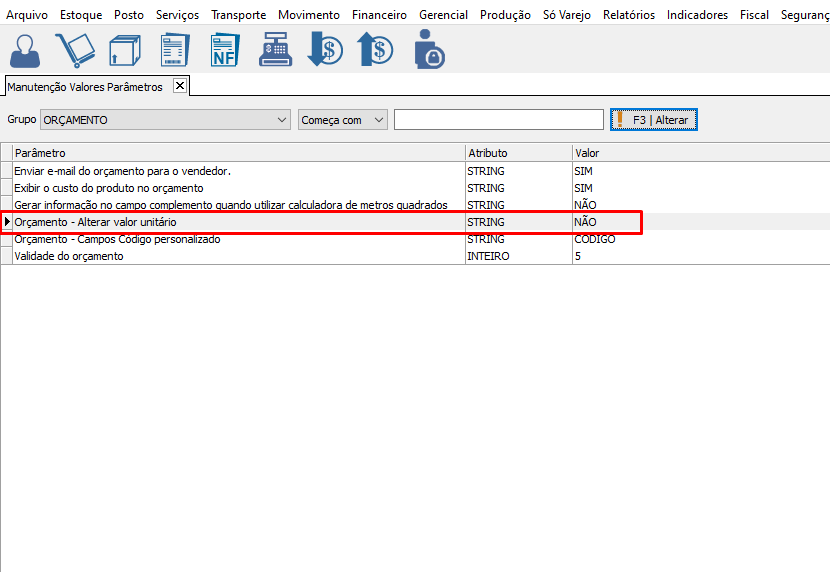Click the money down-arrow icon
This screenshot has height=572, width=830.
pyautogui.click(x=325, y=50)
